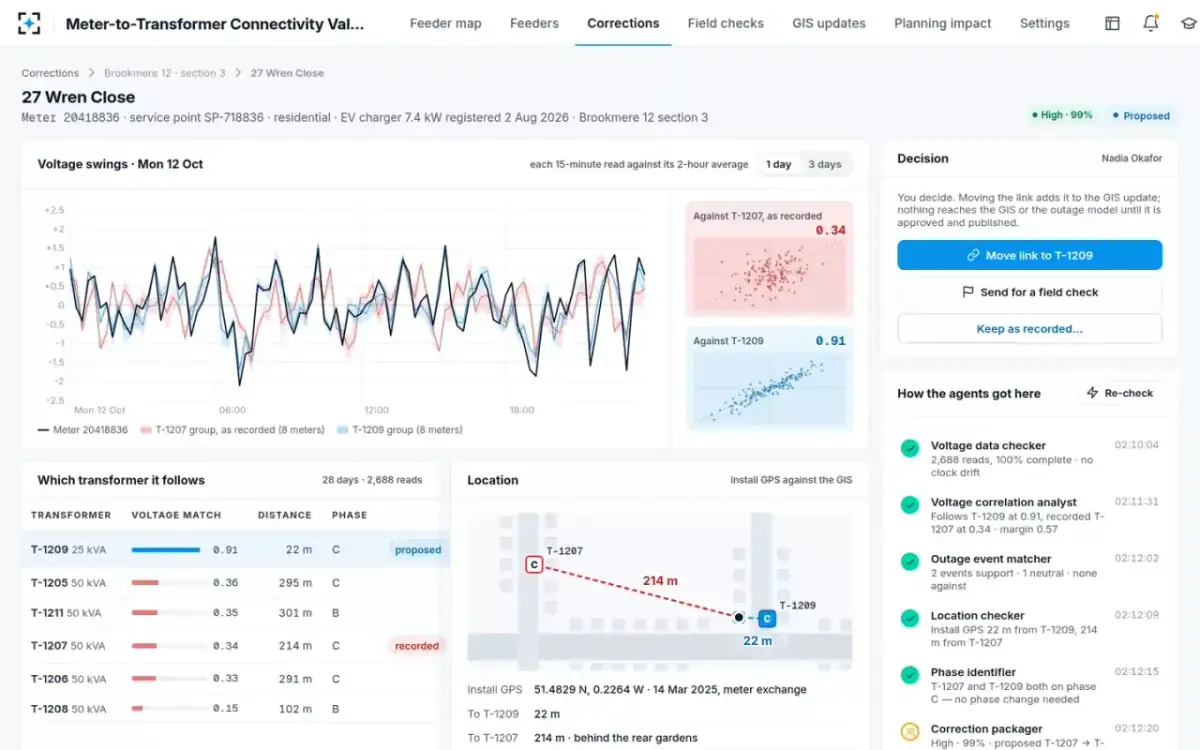The image size is (1200, 750).
Task: Click the TRANSFORMER column header
Action: [x=71, y=515]
